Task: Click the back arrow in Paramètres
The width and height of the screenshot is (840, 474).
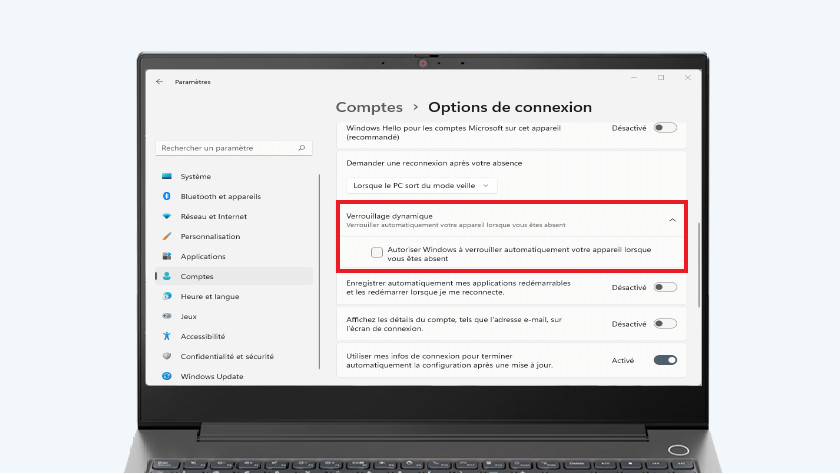Action: click(x=160, y=82)
